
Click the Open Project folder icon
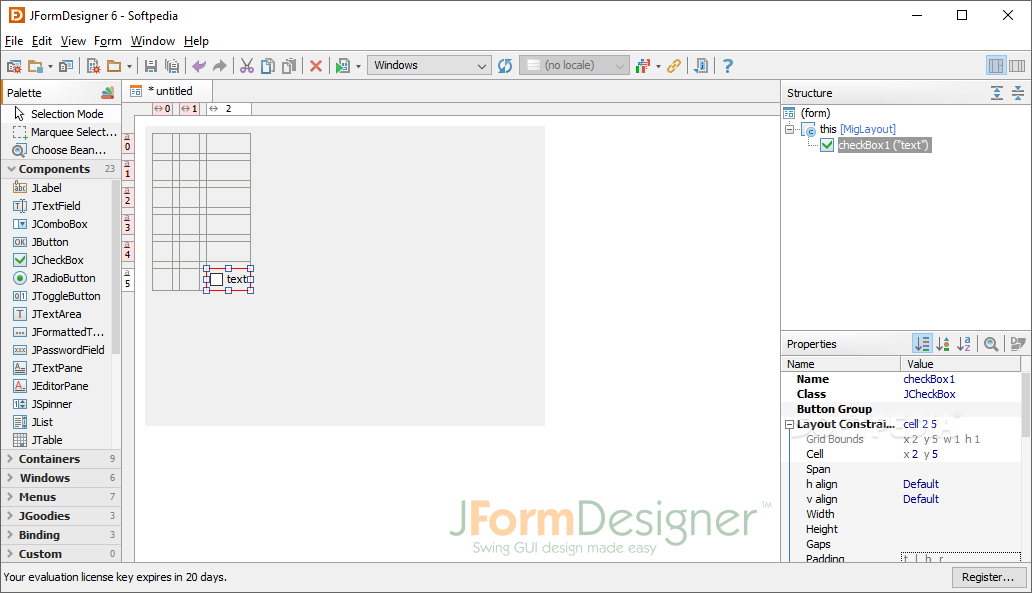(x=35, y=66)
